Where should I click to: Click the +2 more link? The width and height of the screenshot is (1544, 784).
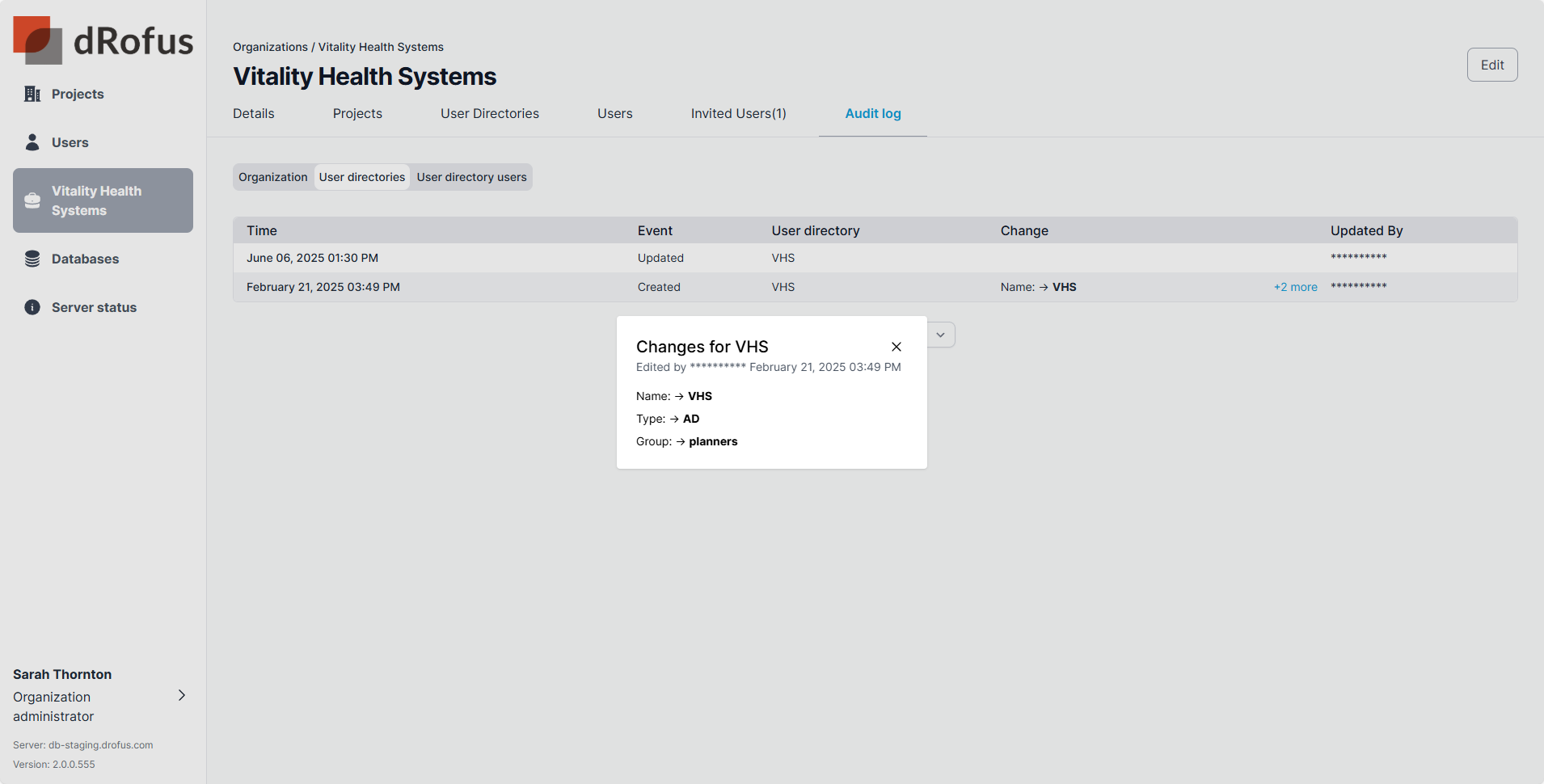tap(1295, 287)
